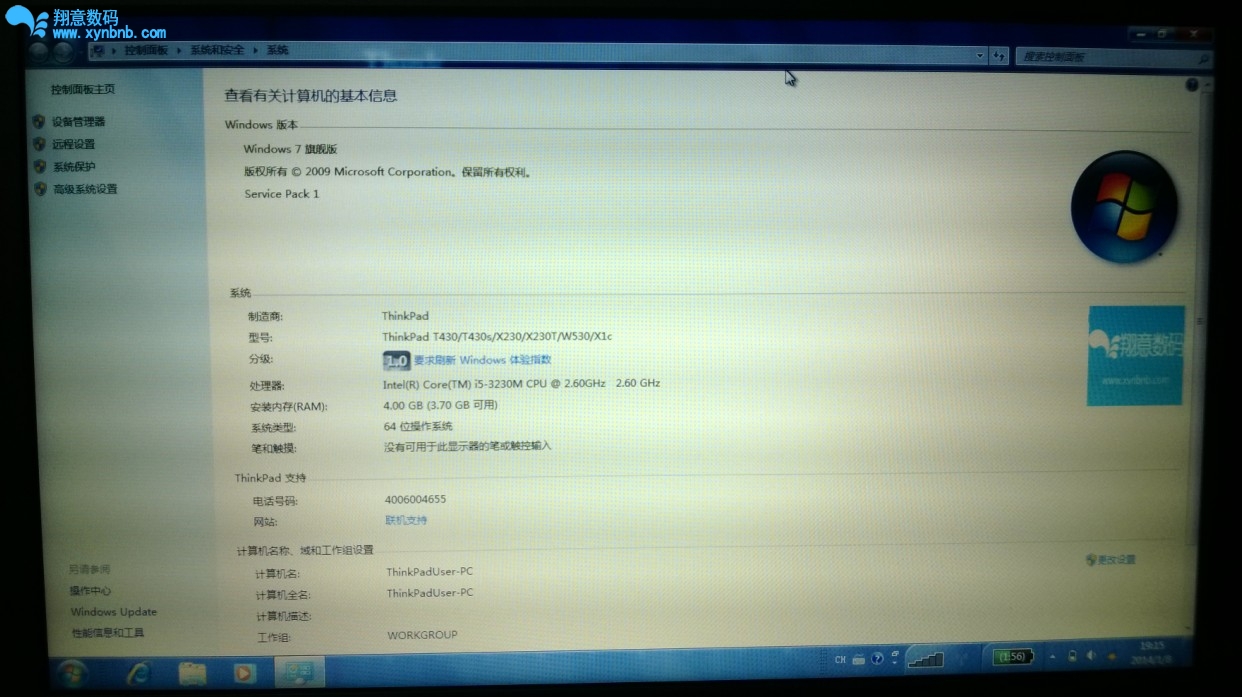Image resolution: width=1242 pixels, height=697 pixels.
Task: Select the System control panel taskbar button
Action: [x=298, y=672]
